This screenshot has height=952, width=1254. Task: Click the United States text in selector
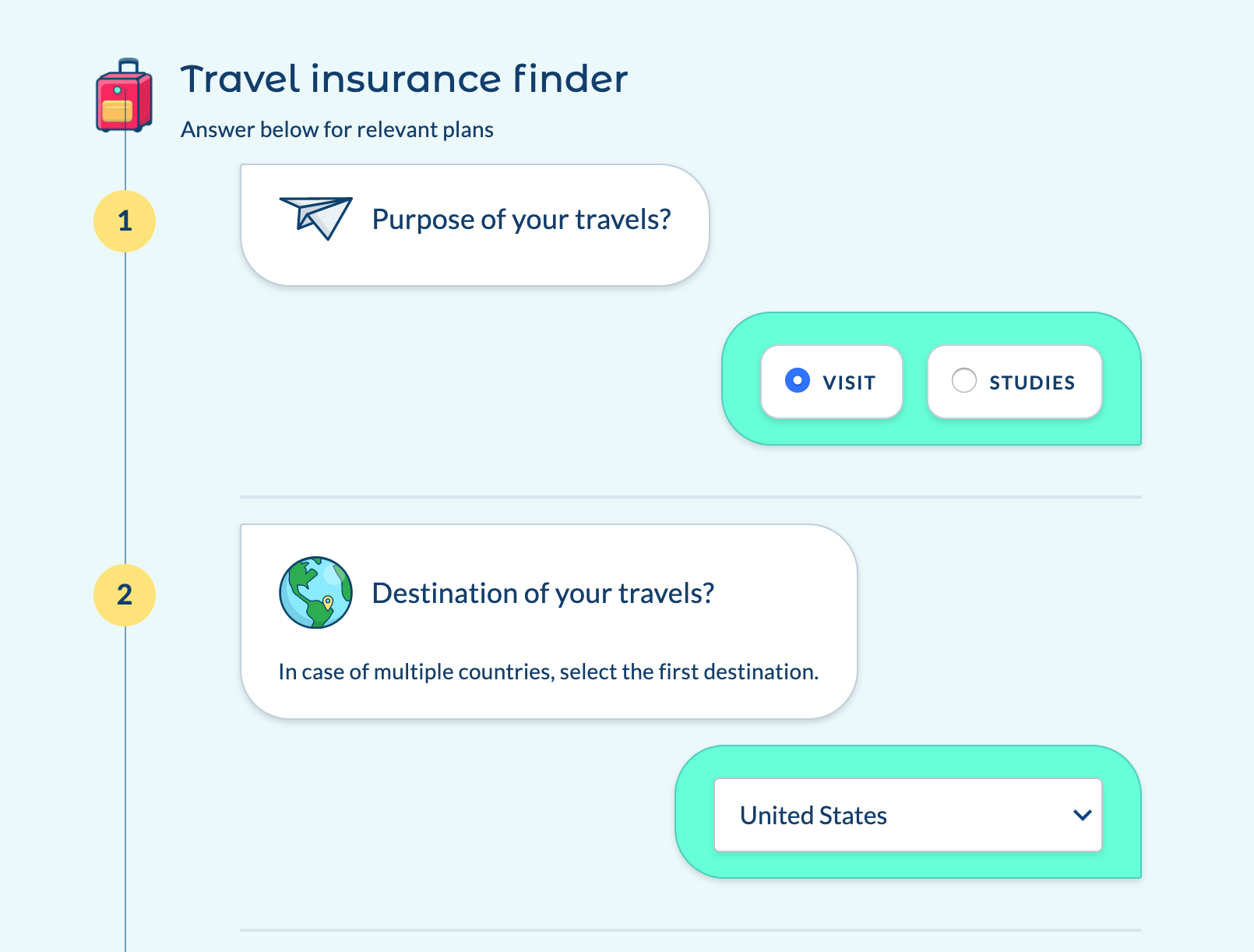(813, 815)
